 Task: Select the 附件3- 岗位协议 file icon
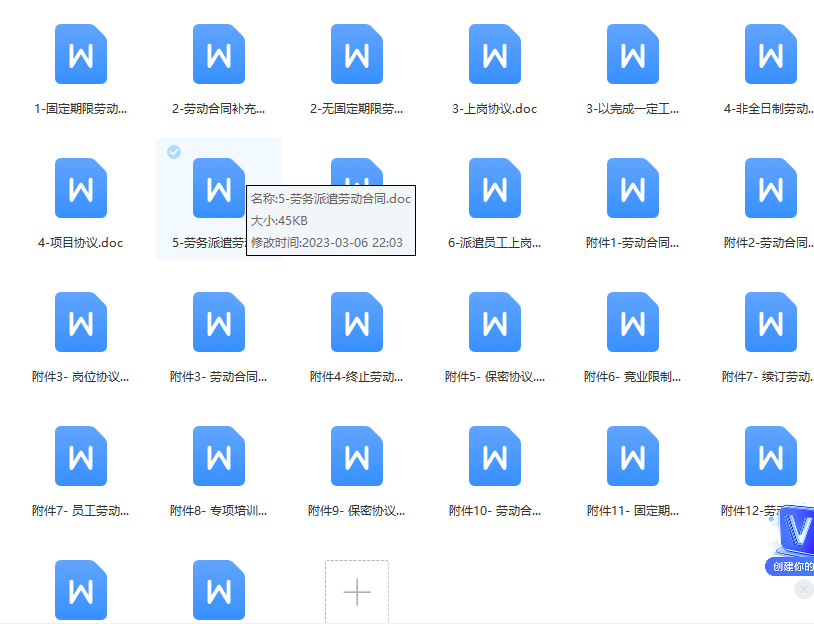pyautogui.click(x=81, y=322)
